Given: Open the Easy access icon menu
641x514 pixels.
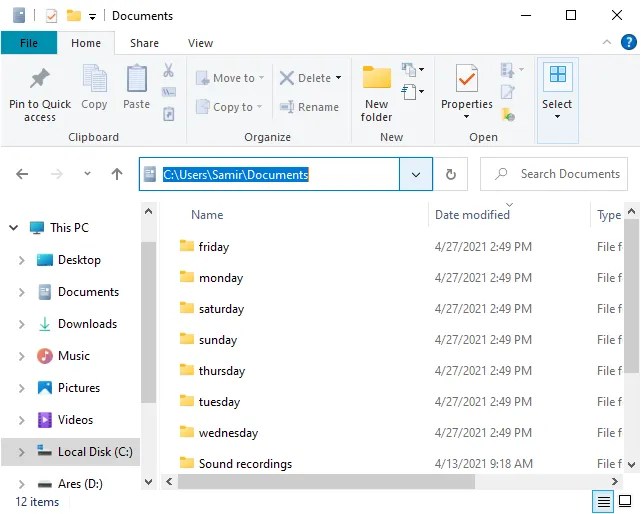Looking at the screenshot, I should pos(412,92).
